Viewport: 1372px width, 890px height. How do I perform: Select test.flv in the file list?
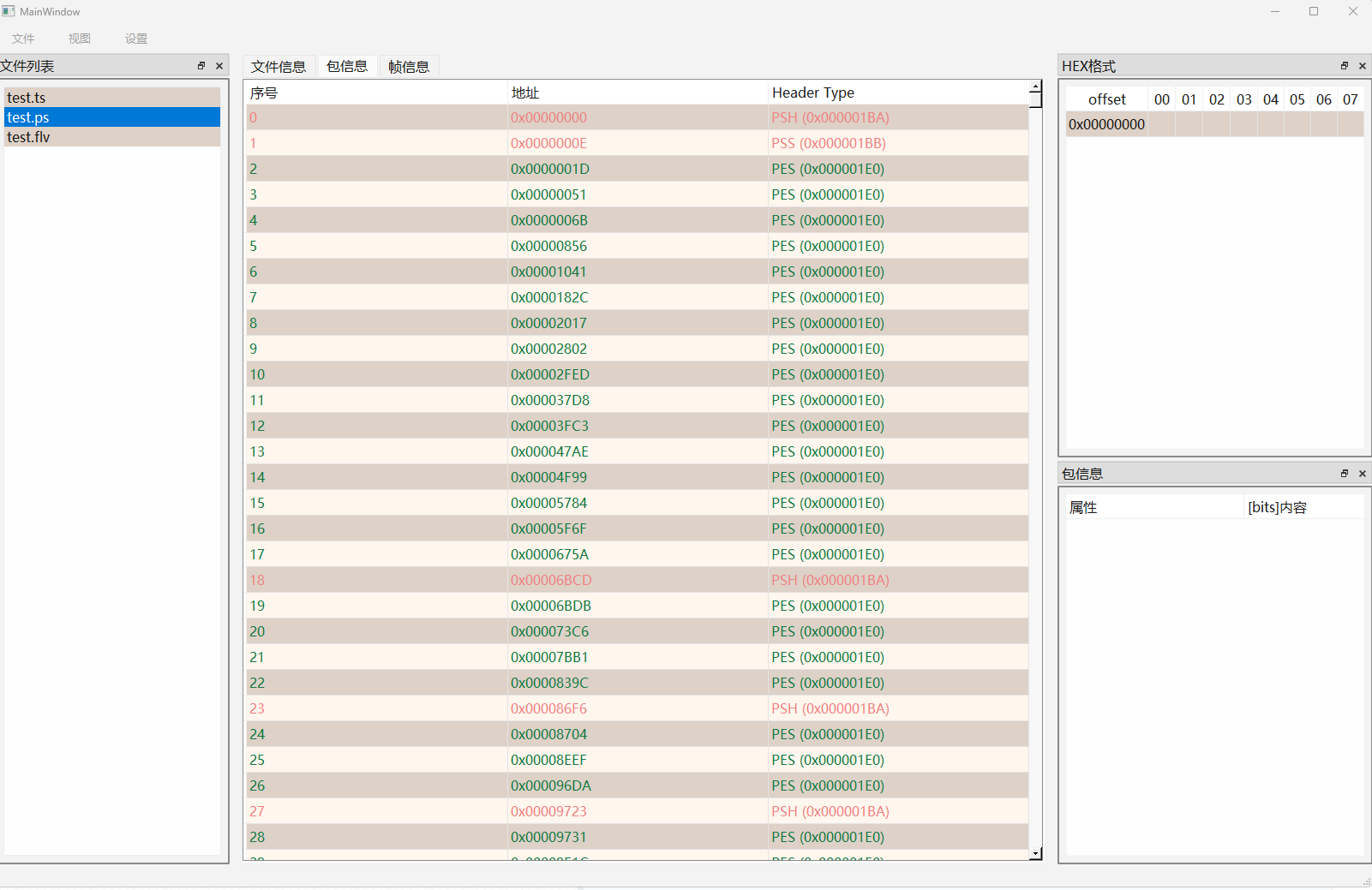pos(112,137)
